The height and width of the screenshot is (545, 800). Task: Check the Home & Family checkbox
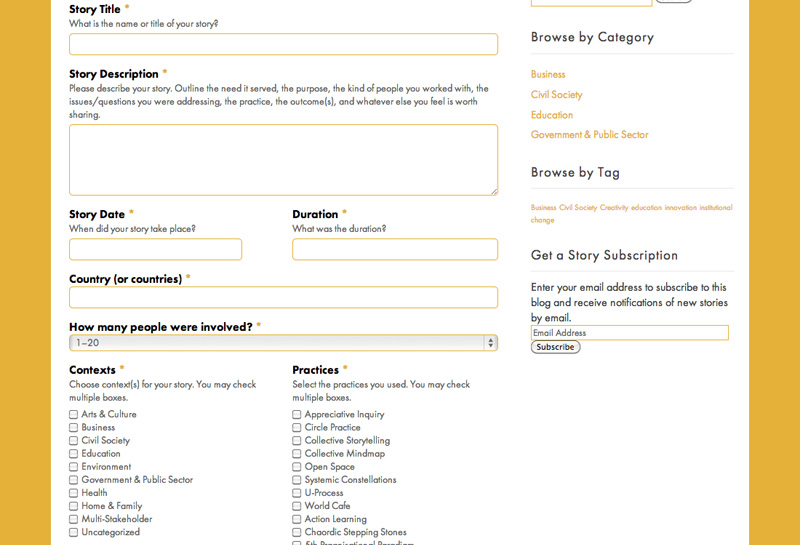tap(73, 506)
